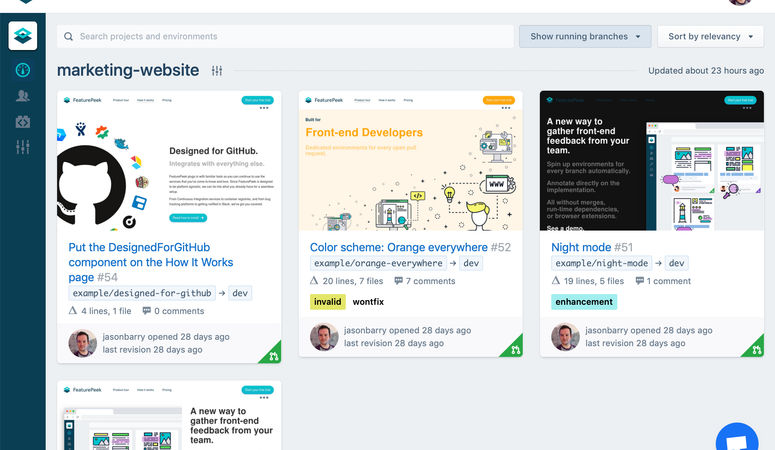Open the Night mode dark preview thumbnail
The width and height of the screenshot is (775, 450).
651,161
